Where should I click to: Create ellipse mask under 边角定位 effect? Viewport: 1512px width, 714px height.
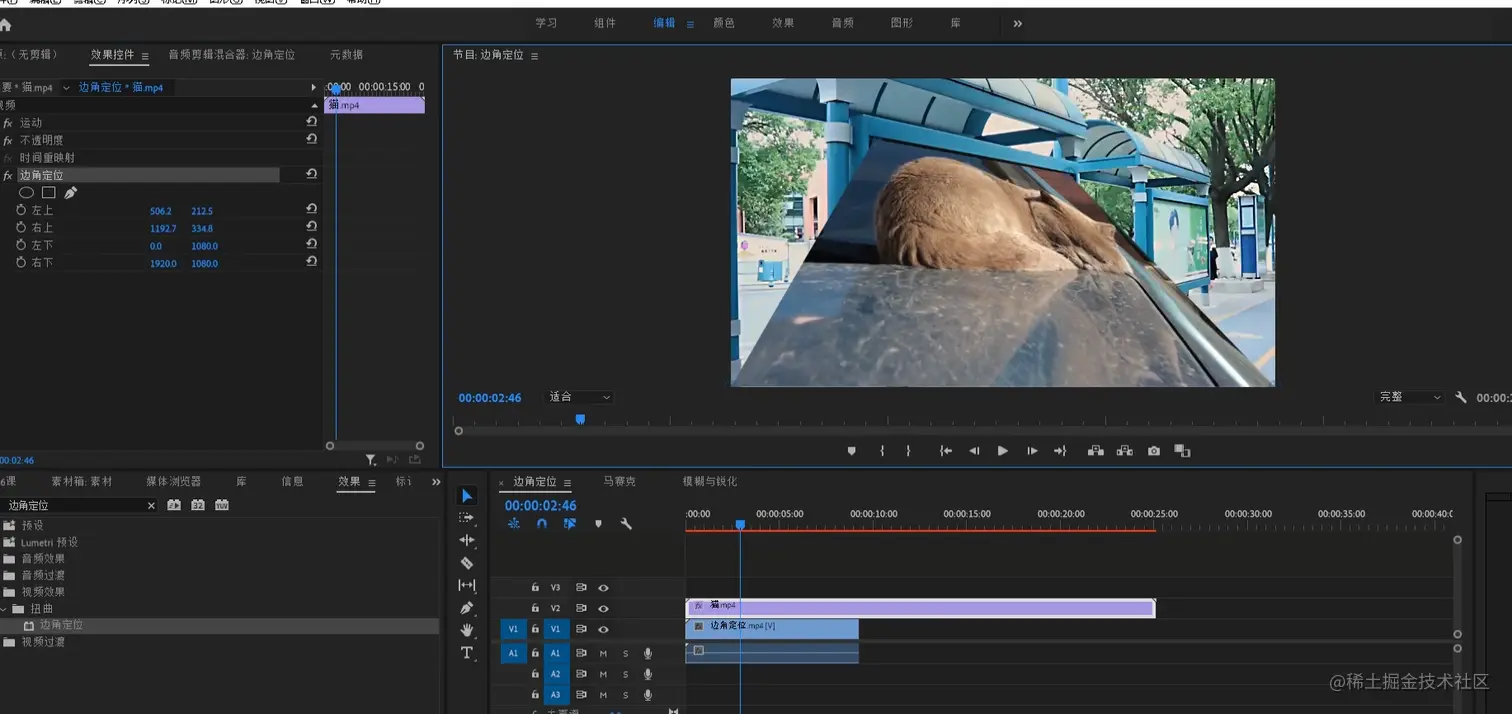coord(27,193)
